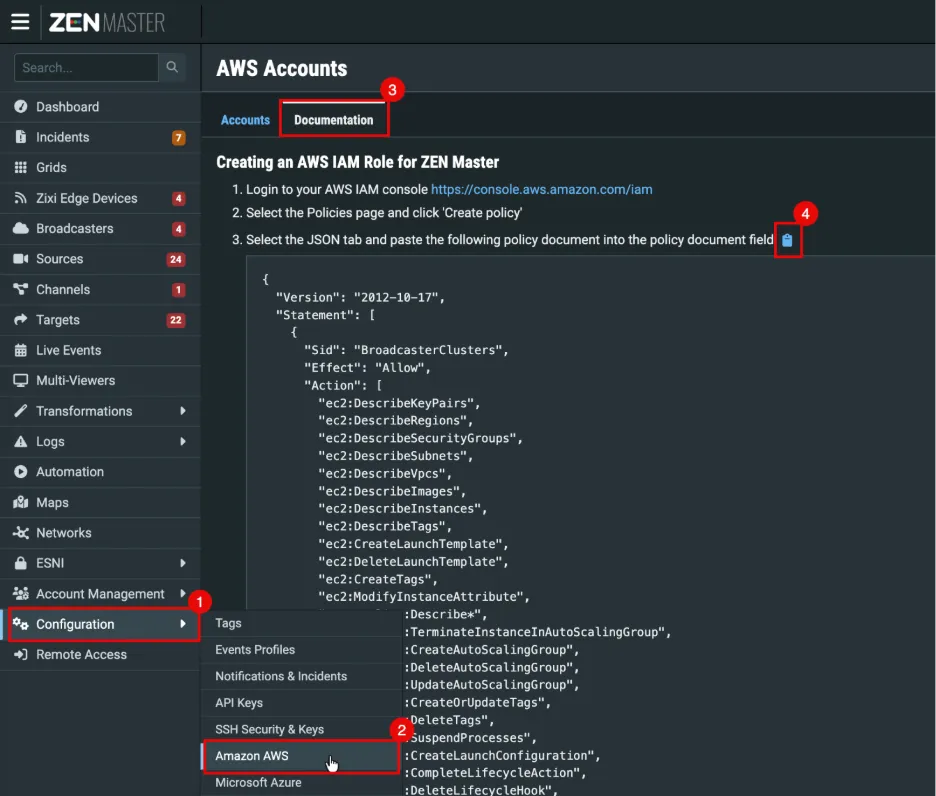
Task: Expand the ESNI submenu arrow
Action: pos(183,563)
